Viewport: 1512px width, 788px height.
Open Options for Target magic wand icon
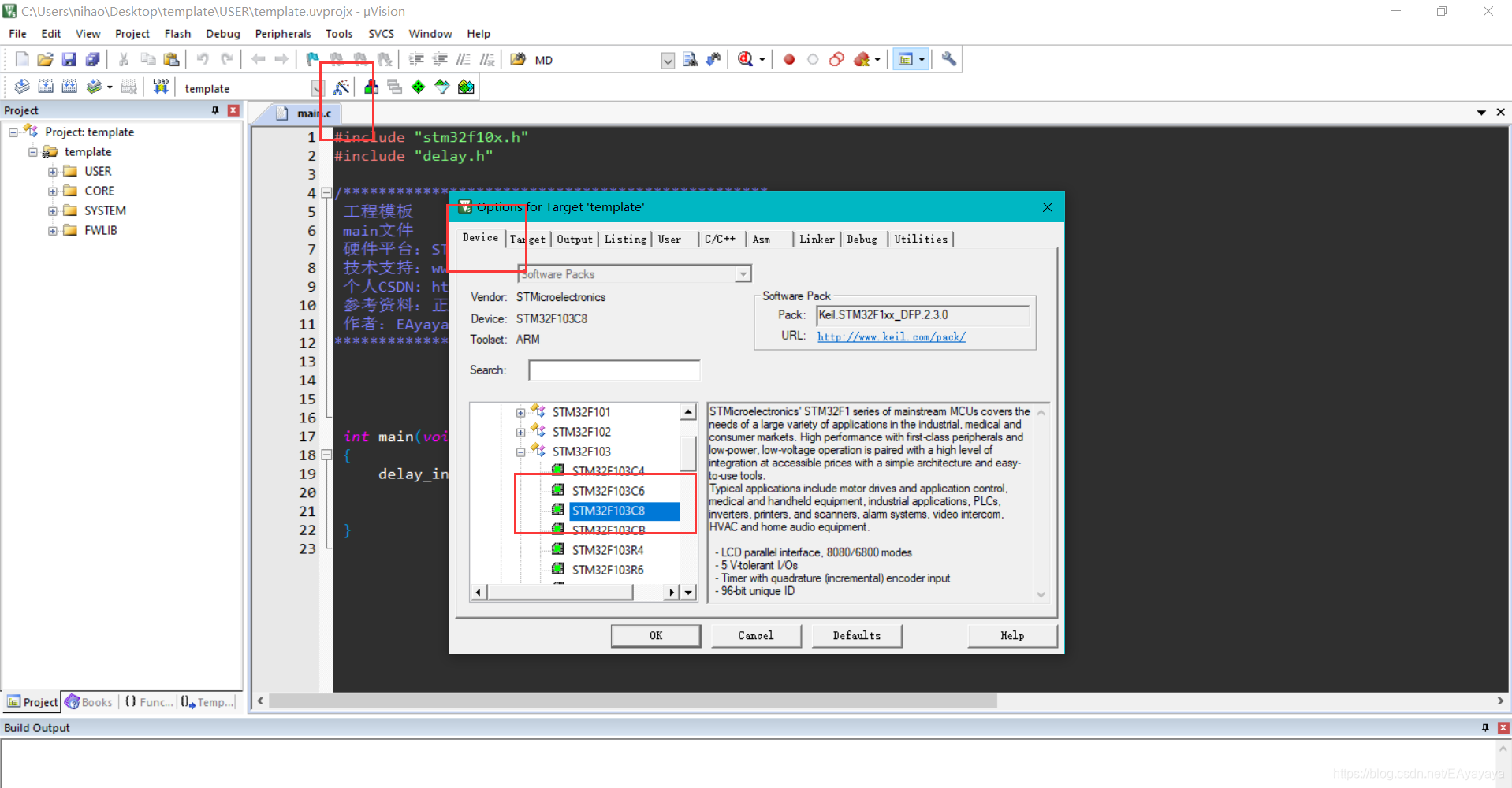341,87
